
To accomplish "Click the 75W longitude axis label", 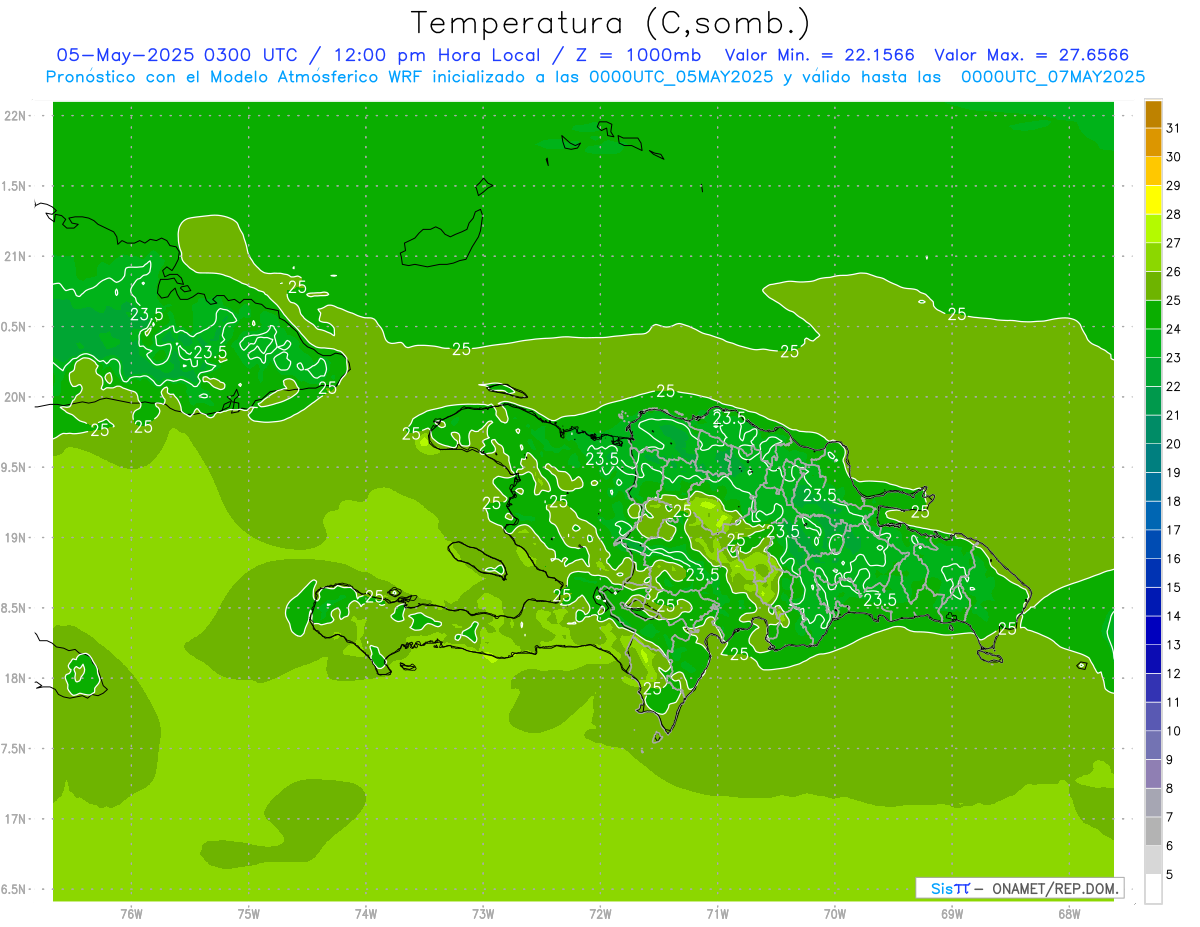I will (249, 913).
